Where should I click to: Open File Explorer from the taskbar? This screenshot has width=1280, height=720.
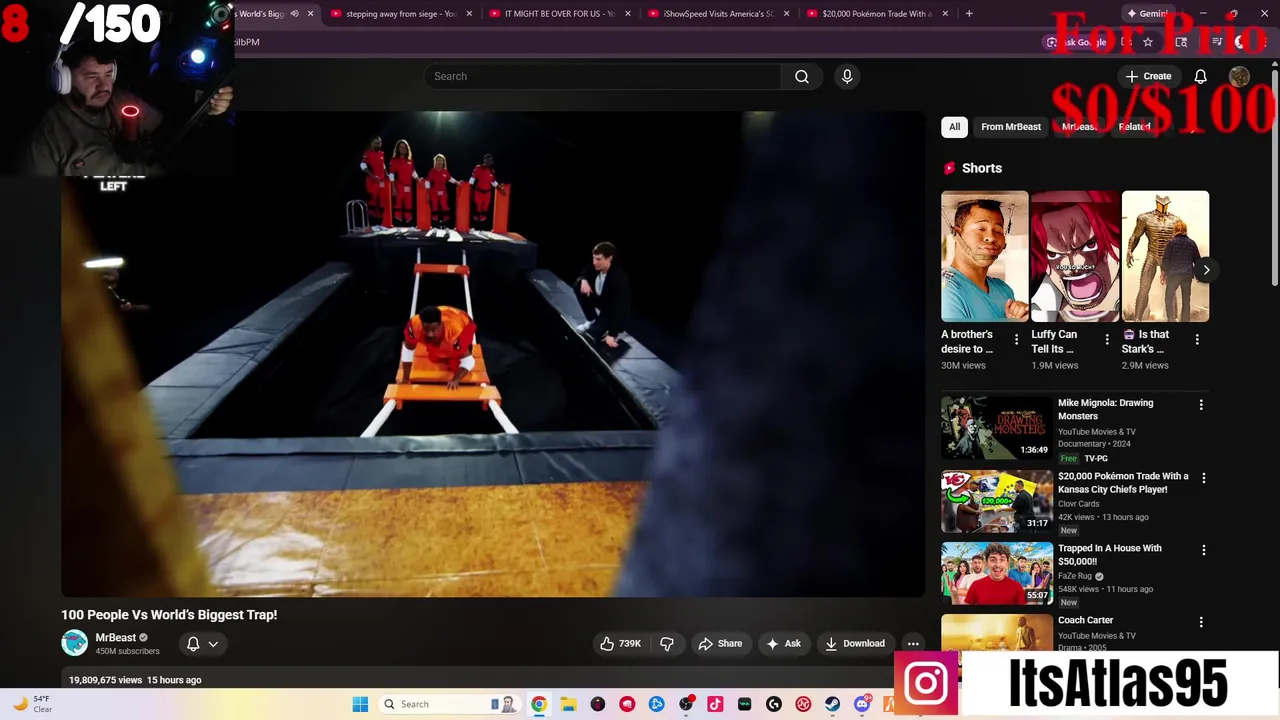click(x=568, y=704)
